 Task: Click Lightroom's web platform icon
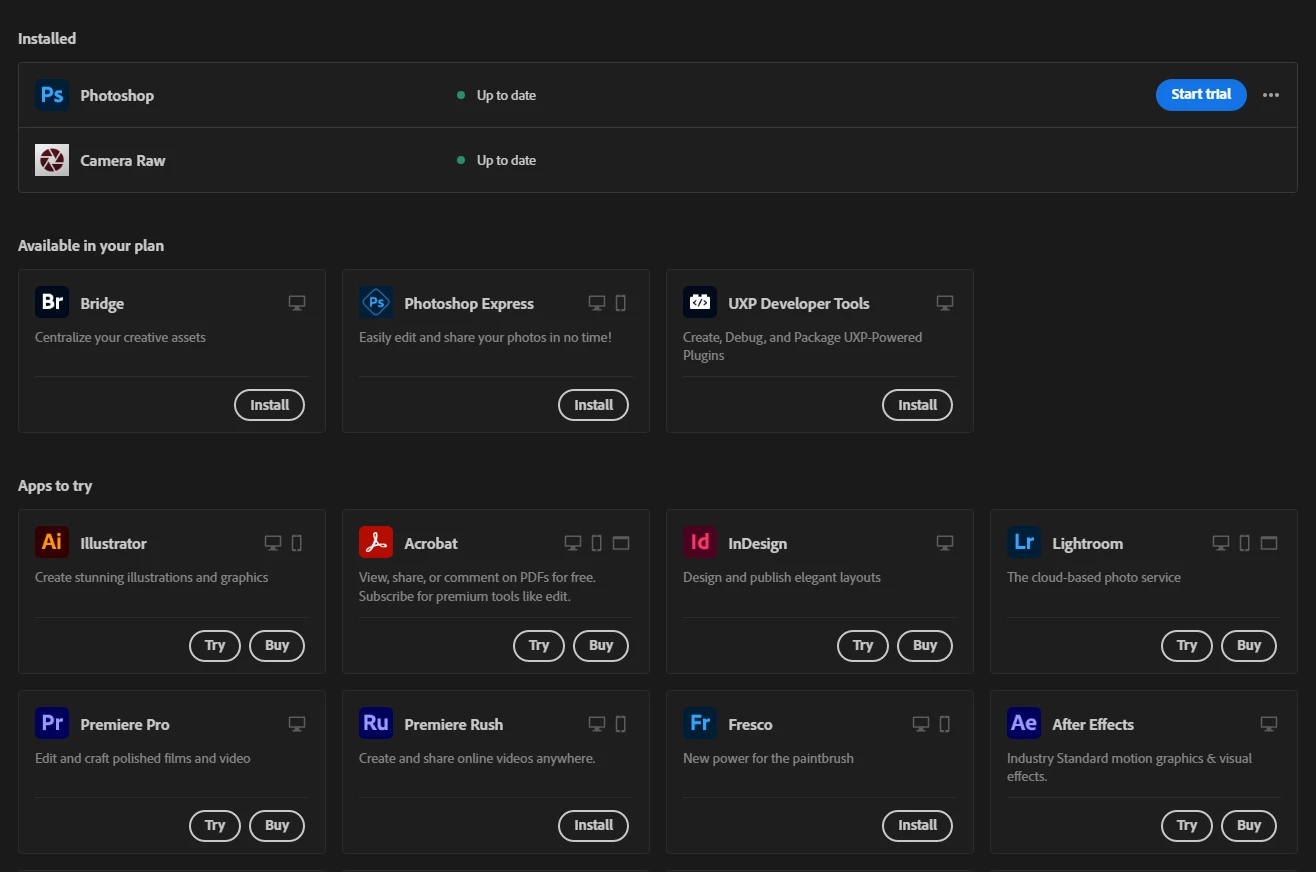click(1269, 543)
